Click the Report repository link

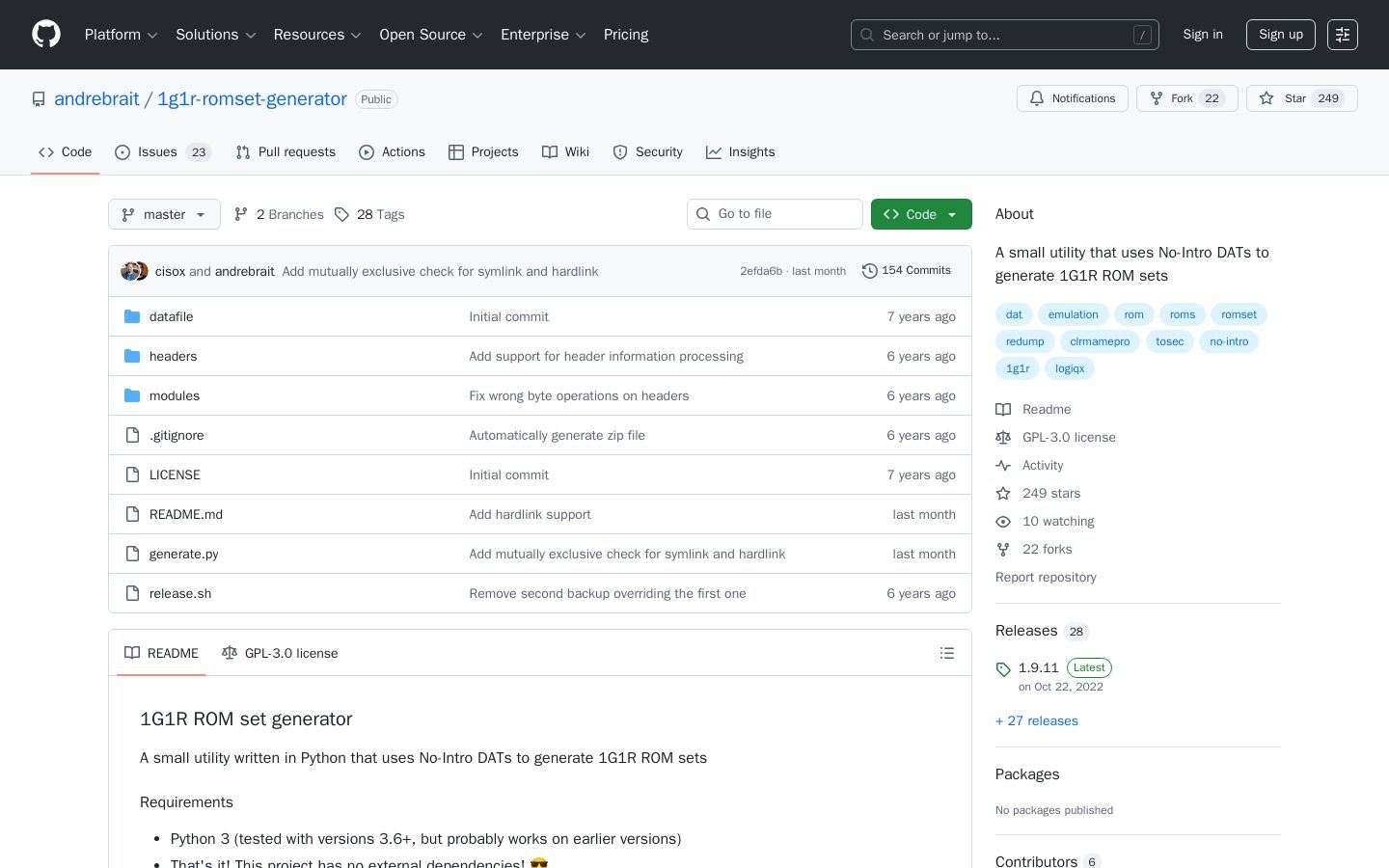point(1046,577)
